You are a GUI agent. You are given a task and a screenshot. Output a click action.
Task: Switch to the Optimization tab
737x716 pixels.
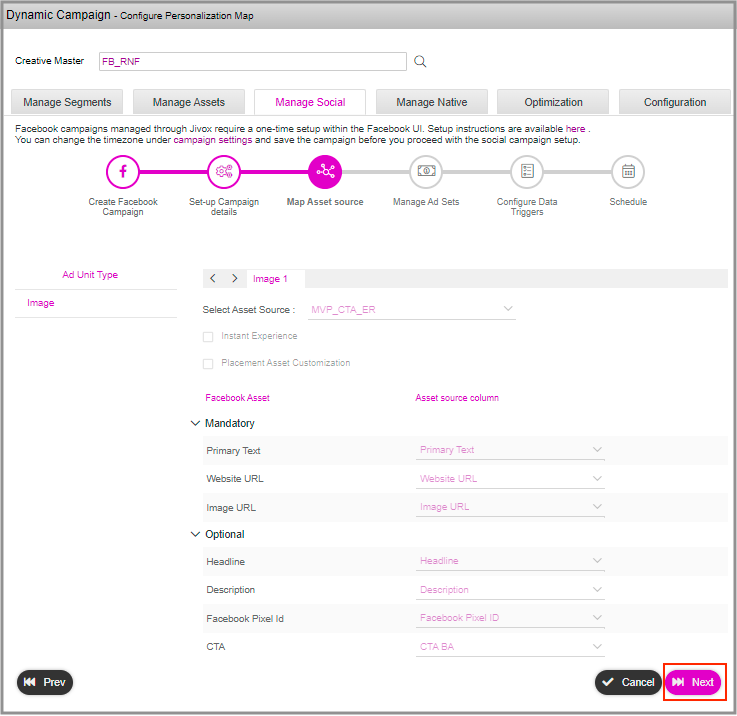553,102
